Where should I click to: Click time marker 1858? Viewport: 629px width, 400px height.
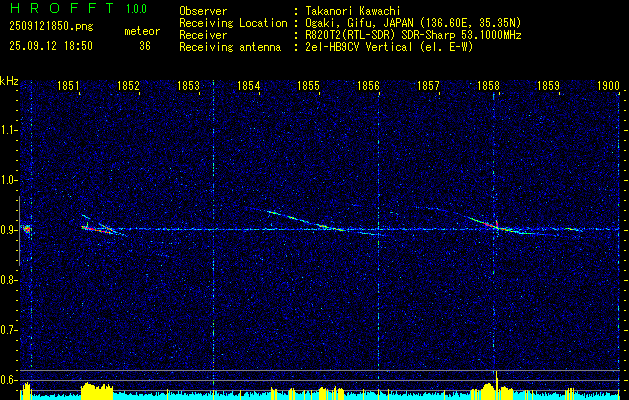click(x=488, y=86)
